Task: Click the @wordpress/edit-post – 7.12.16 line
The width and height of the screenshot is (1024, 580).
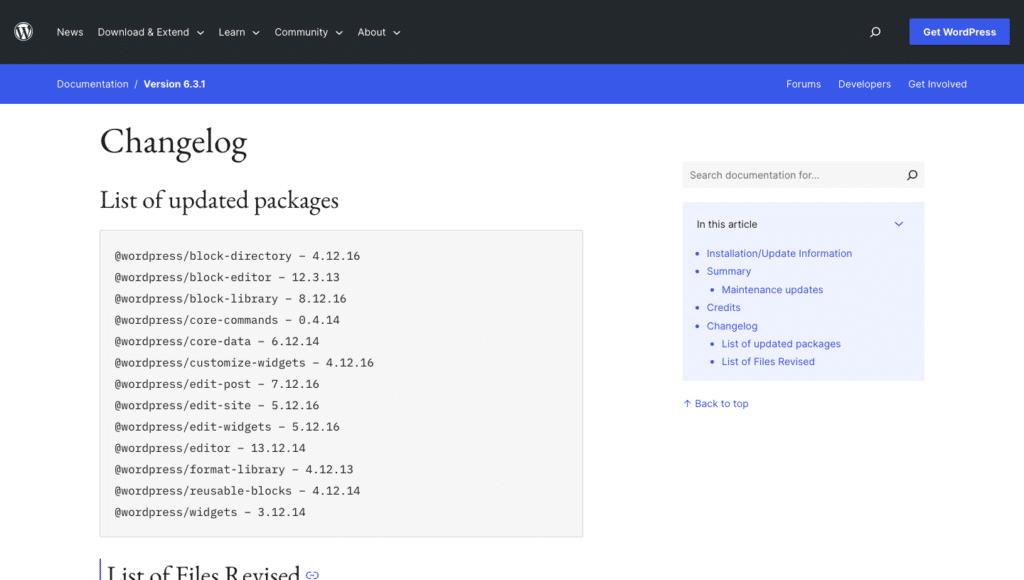Action: pyautogui.click(x=217, y=384)
